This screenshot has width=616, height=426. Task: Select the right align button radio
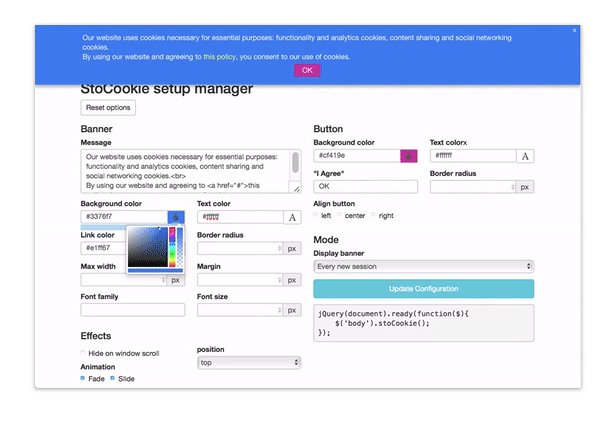[x=374, y=215]
